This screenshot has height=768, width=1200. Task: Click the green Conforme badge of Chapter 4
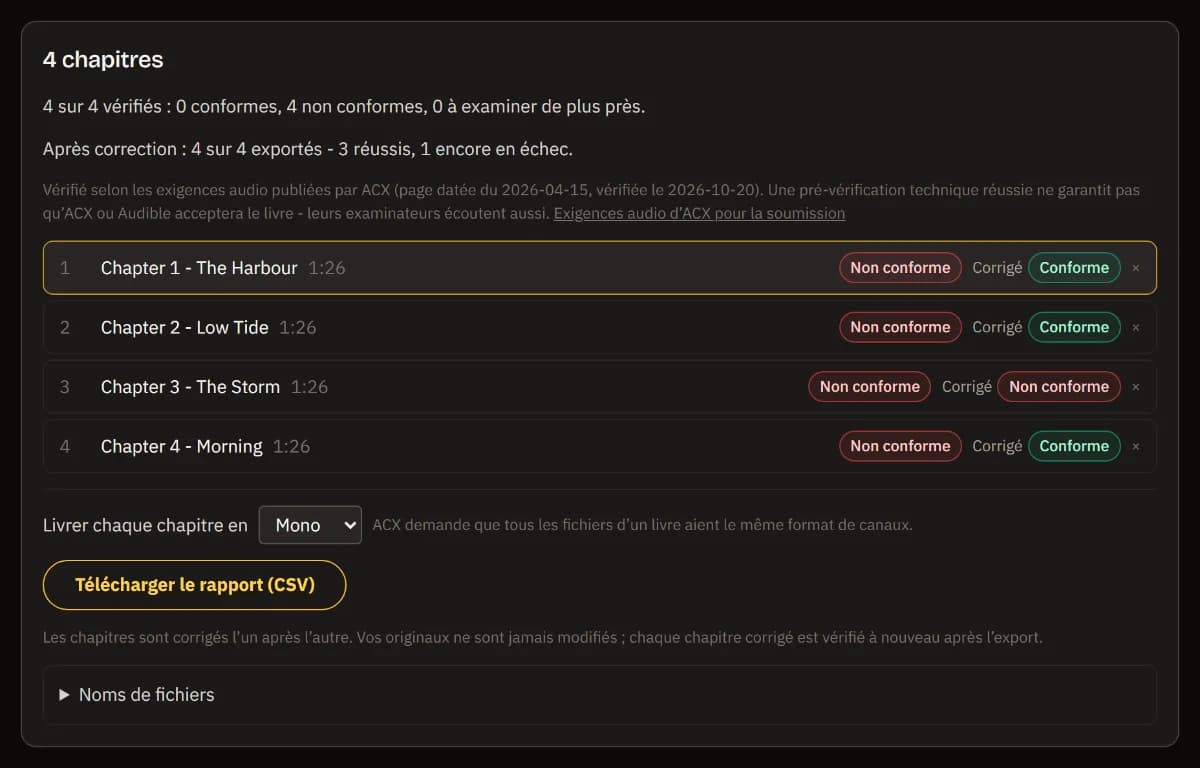[1074, 446]
